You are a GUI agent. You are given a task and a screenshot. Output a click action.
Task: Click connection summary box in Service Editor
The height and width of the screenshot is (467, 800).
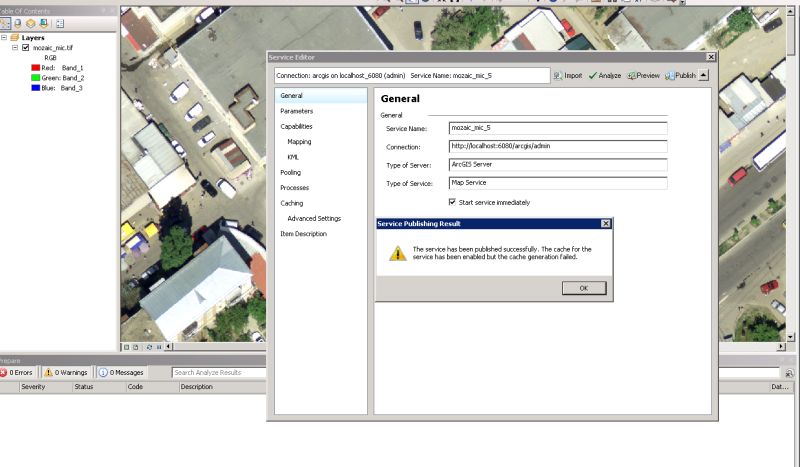click(x=412, y=76)
